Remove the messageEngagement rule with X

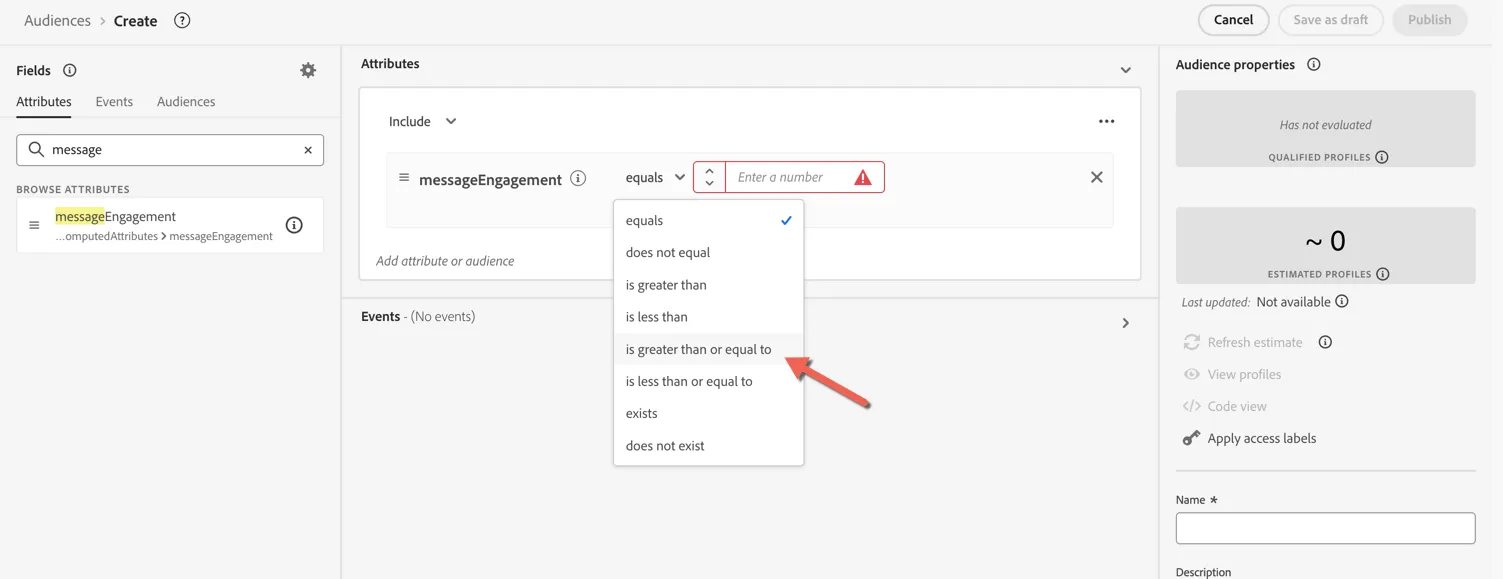tap(1097, 177)
